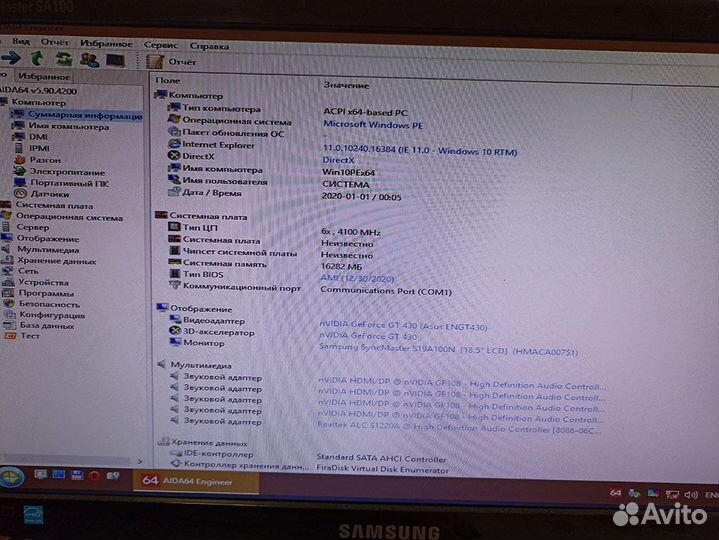Screen dimensions: 719x540
Task: Select Программы tree item
Action: (x=46, y=293)
